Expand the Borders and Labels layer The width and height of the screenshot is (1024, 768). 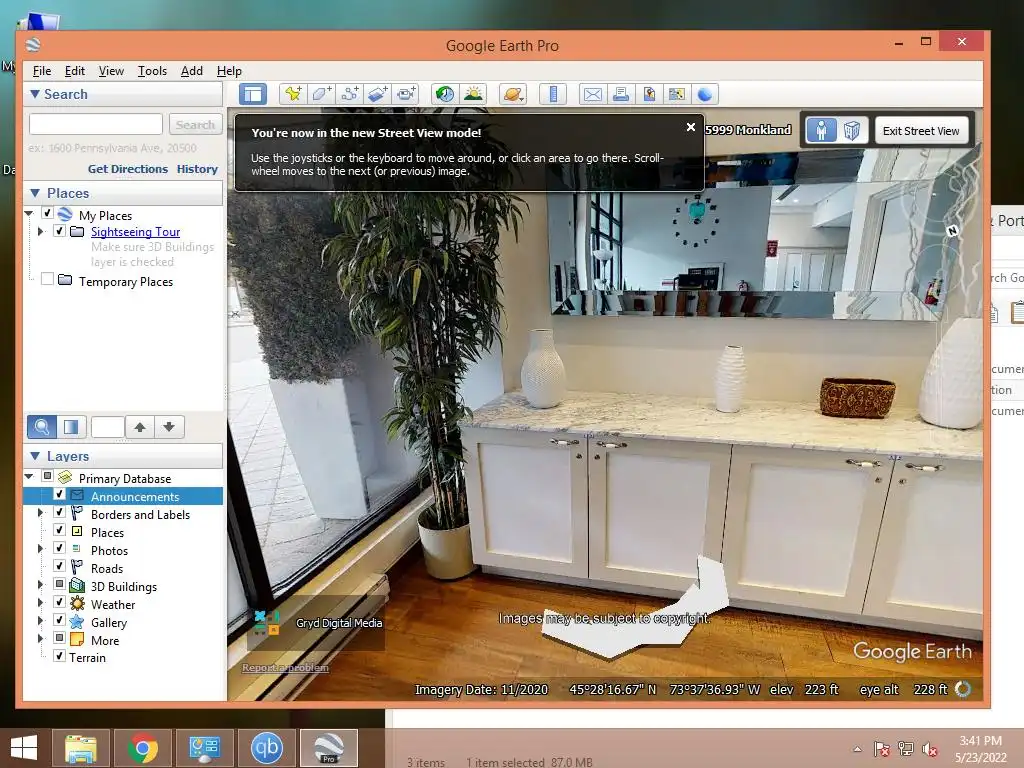(40, 513)
